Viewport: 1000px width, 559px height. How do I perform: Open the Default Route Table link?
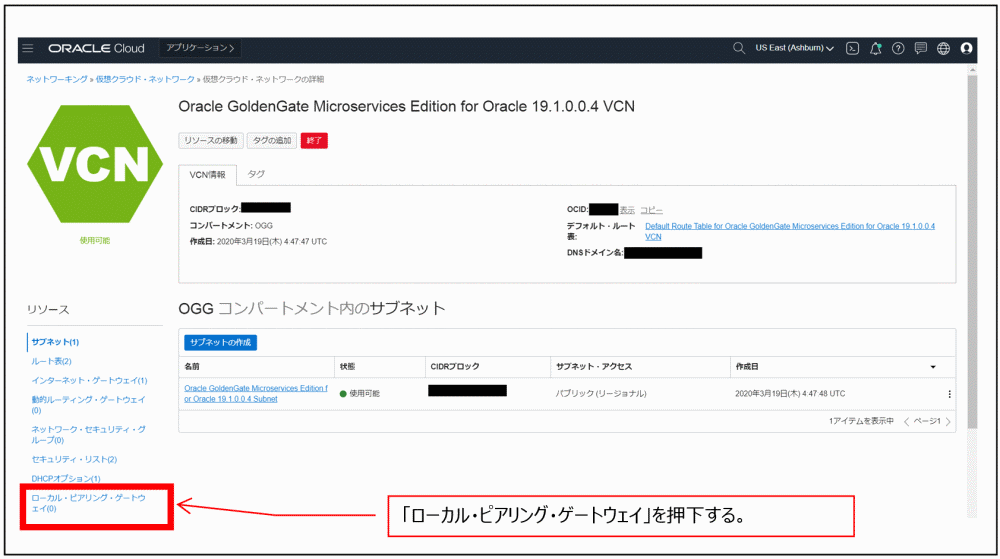(790, 231)
